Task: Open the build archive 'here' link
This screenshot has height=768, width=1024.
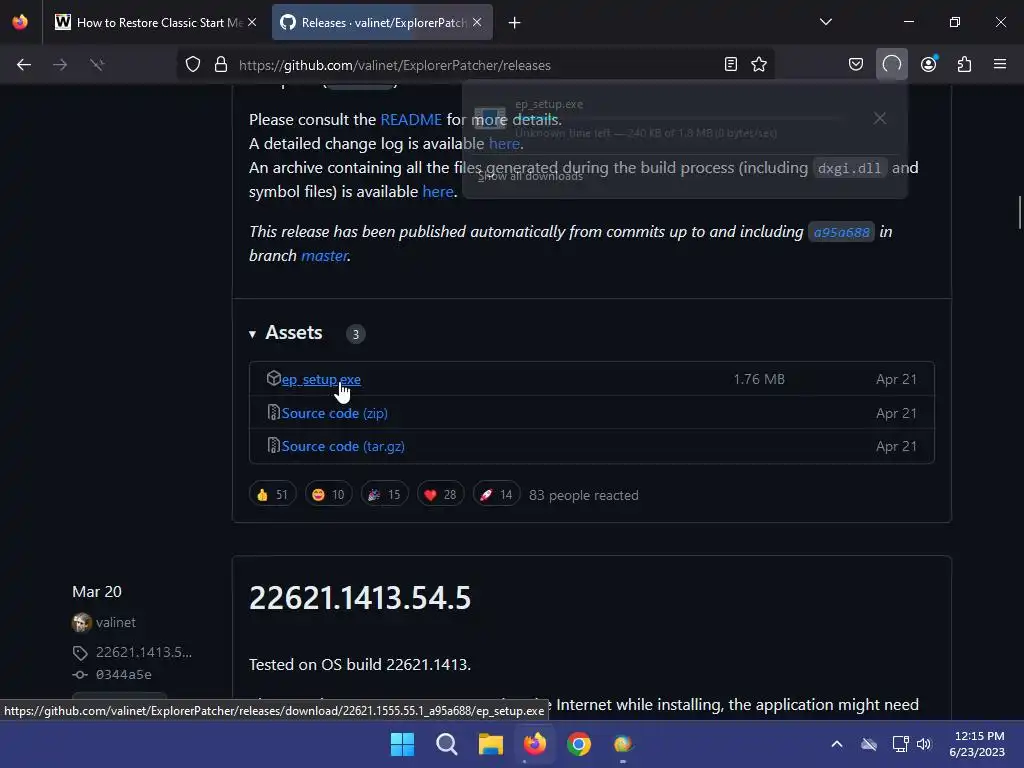Action: pyautogui.click(x=438, y=191)
